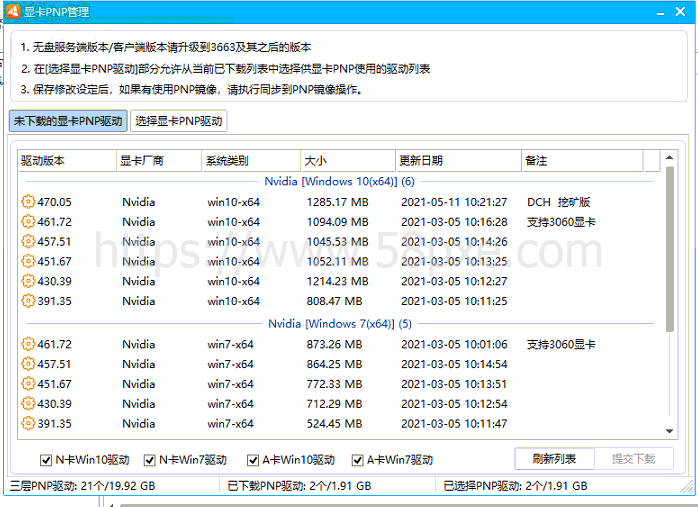
Task: Toggle the A卡Win7驱动 checkbox
Action: pyautogui.click(x=357, y=460)
